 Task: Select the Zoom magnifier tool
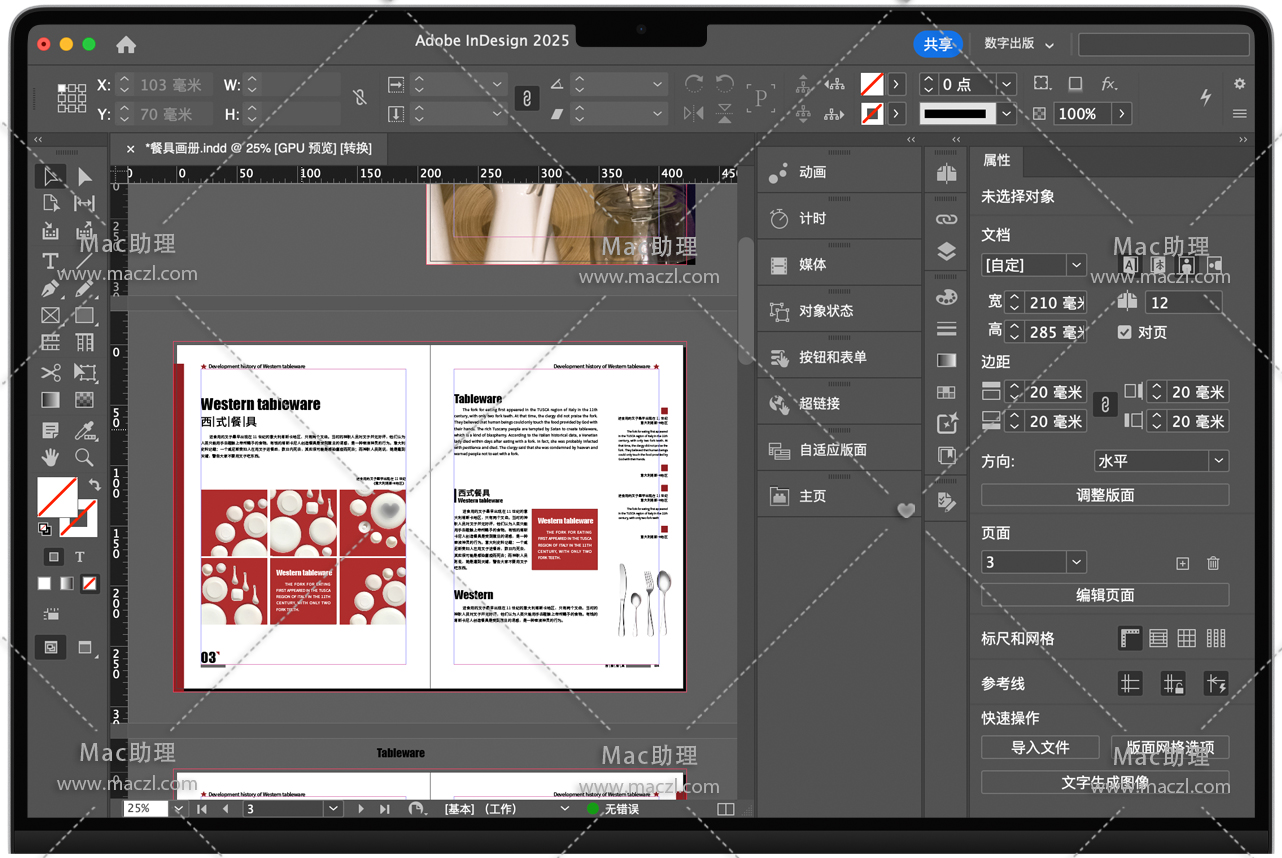point(85,458)
